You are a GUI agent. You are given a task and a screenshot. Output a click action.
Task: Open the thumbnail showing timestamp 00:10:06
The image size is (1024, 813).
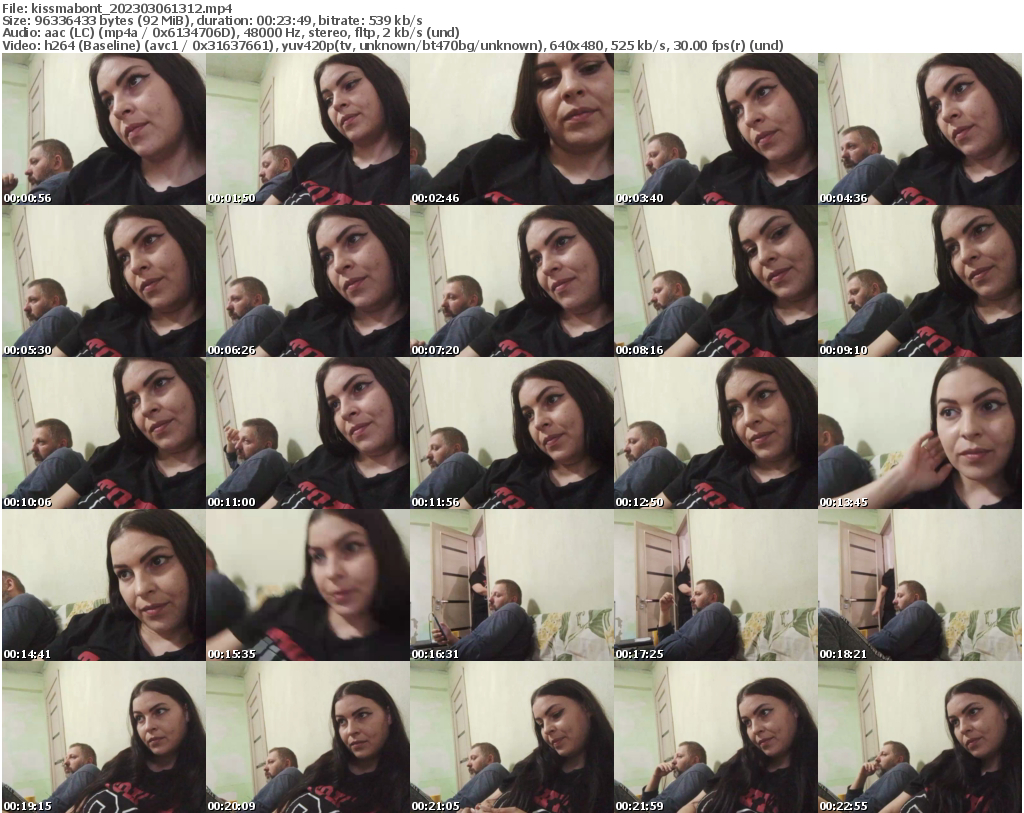102,430
